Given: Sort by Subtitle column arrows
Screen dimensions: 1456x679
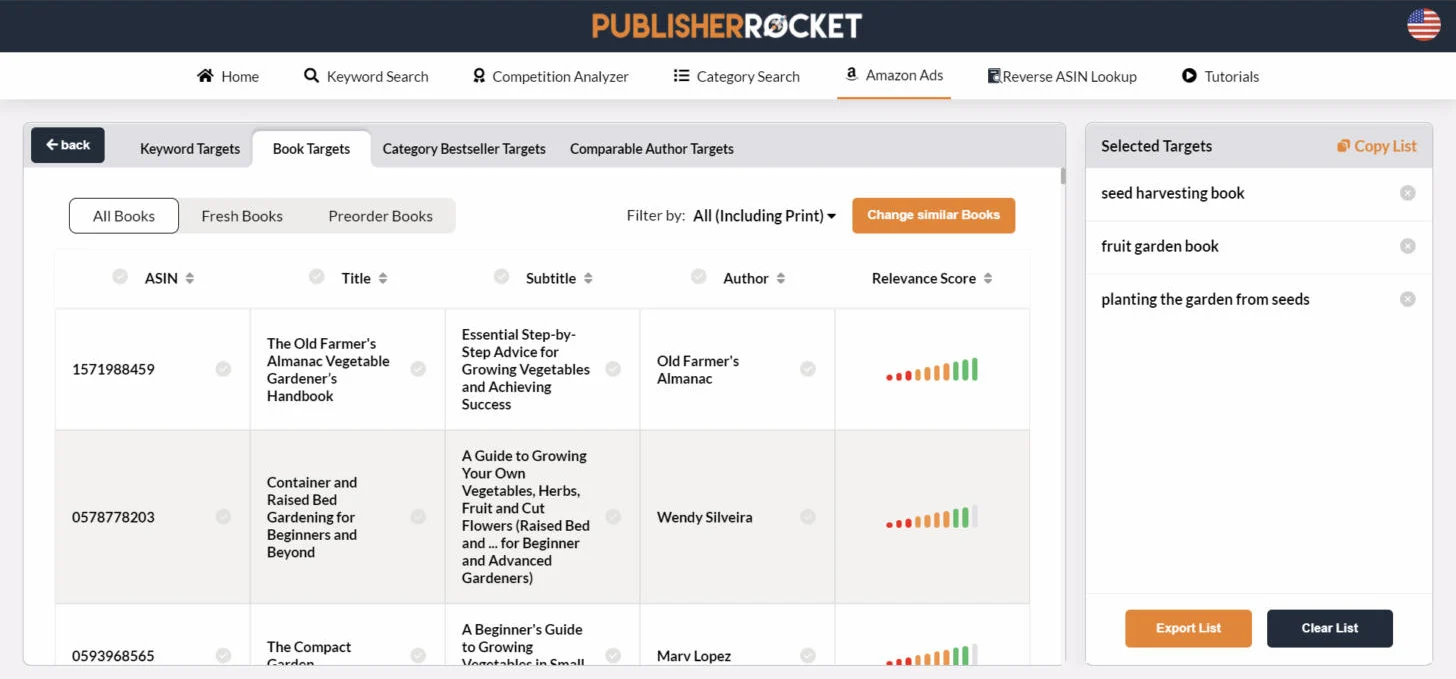Looking at the screenshot, I should pyautogui.click(x=588, y=279).
